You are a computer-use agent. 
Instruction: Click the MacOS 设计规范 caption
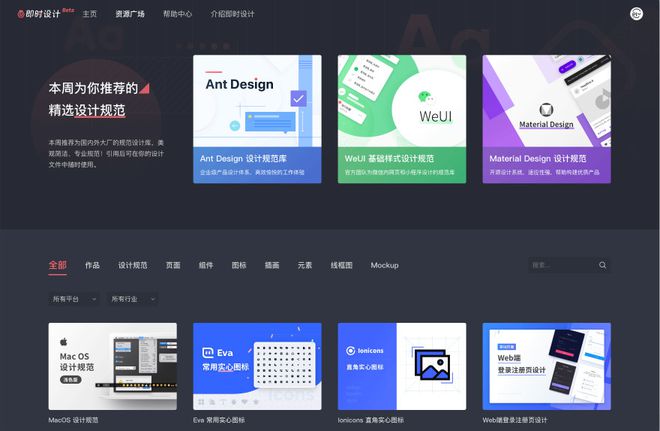pos(73,420)
